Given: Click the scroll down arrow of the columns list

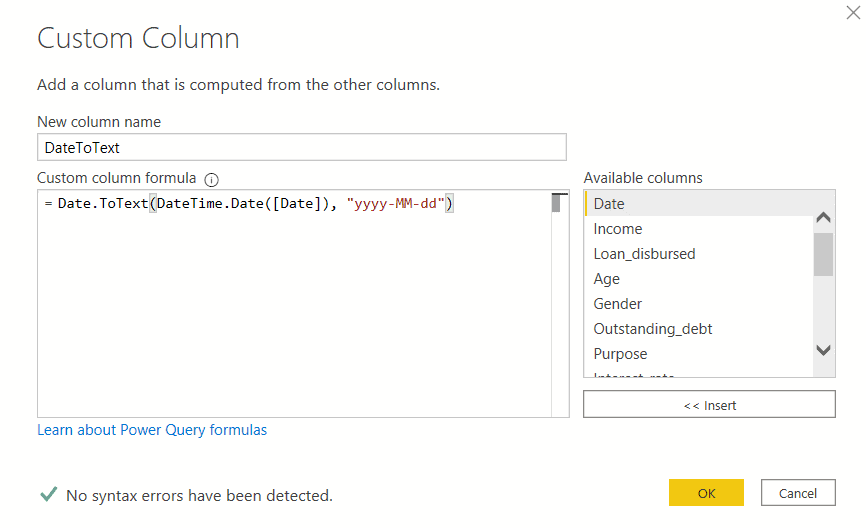Looking at the screenshot, I should (x=823, y=350).
